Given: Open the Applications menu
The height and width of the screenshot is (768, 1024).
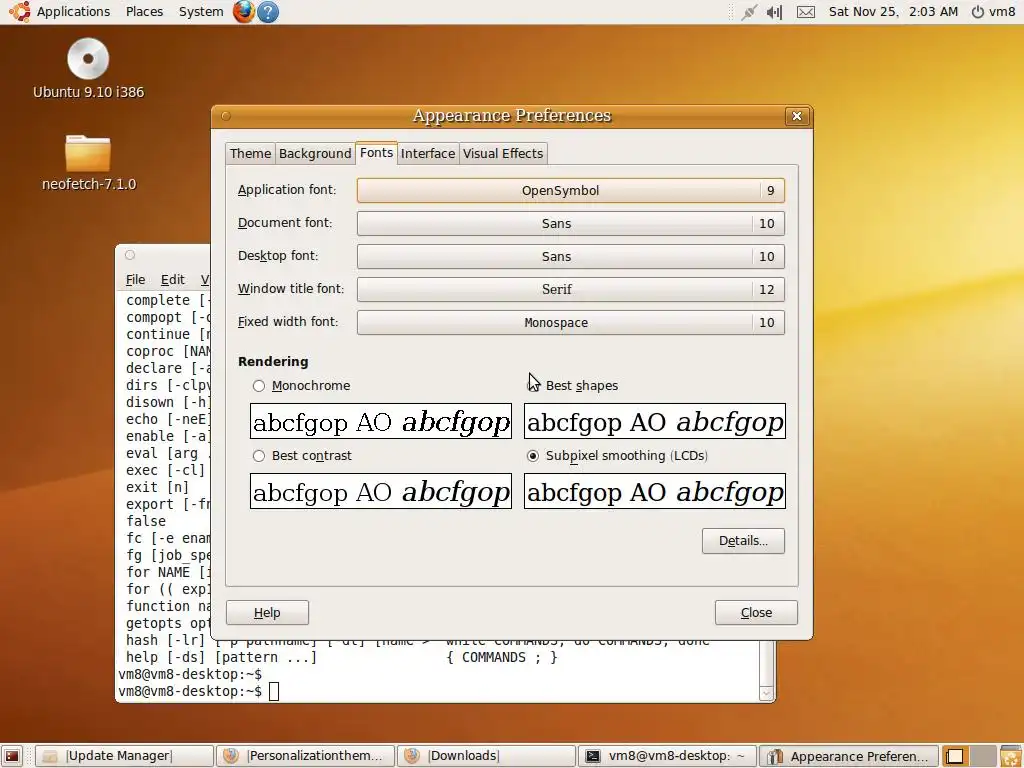Looking at the screenshot, I should 73,12.
